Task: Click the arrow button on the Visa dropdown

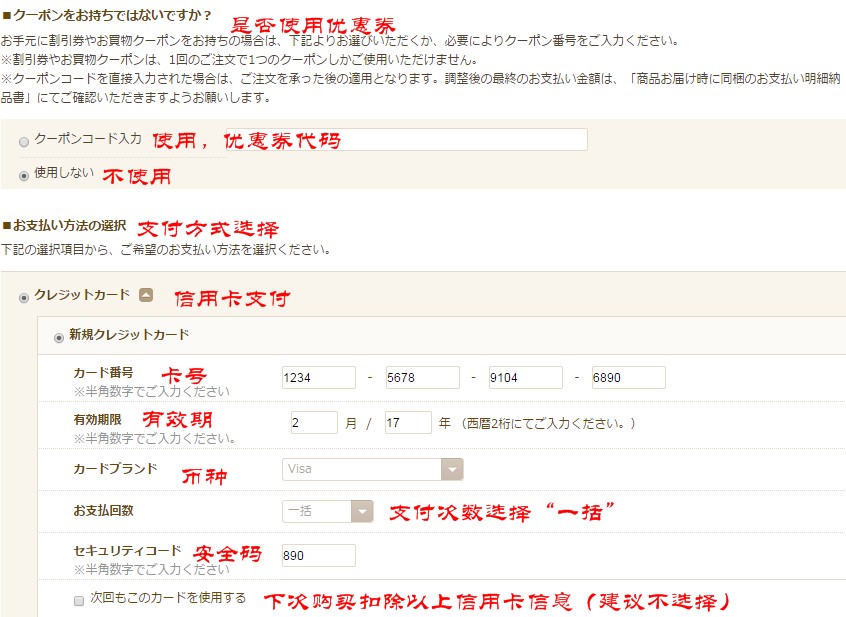Action: 452,470
